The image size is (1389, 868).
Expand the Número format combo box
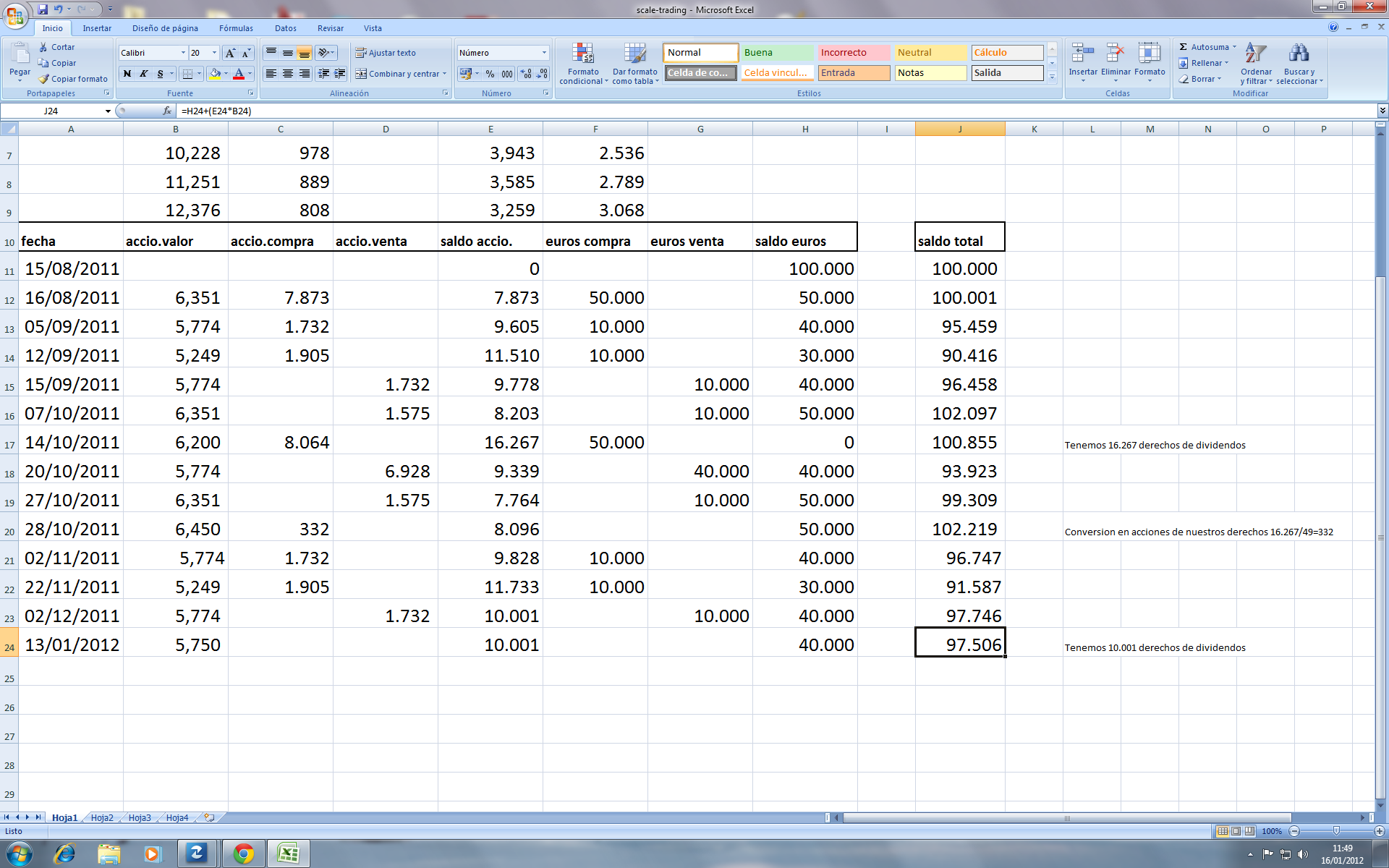click(544, 53)
